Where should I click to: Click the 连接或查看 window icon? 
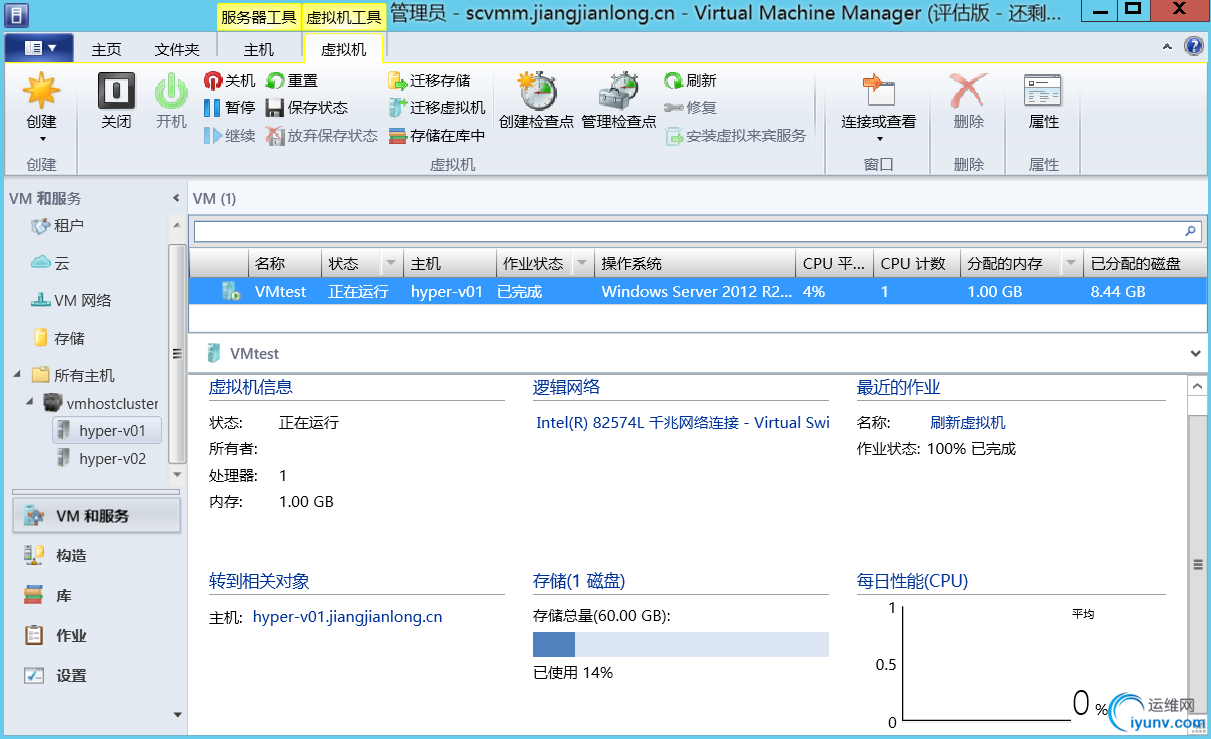coord(879,91)
